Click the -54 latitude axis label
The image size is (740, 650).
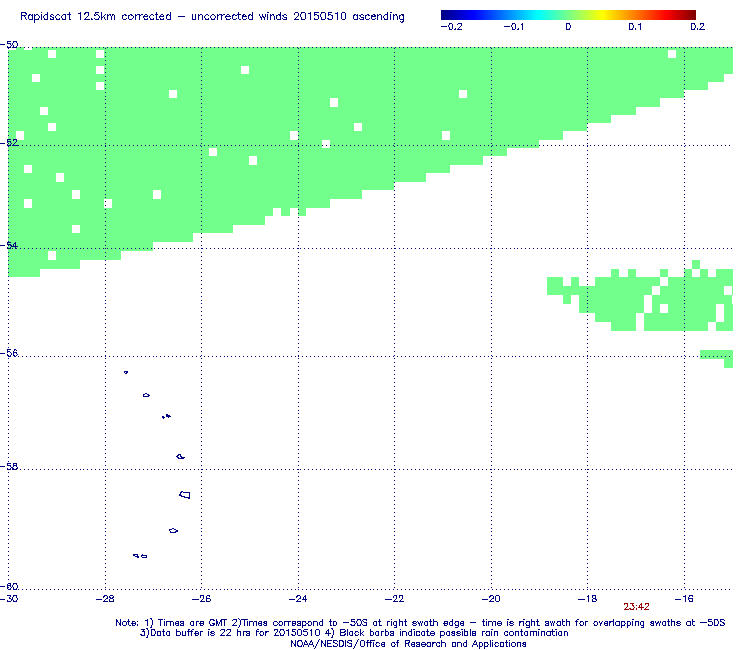pos(9,245)
